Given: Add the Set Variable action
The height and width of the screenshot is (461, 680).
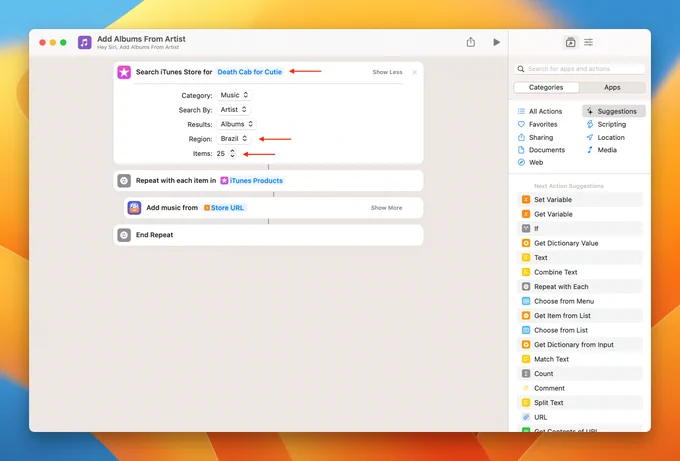Looking at the screenshot, I should click(580, 199).
